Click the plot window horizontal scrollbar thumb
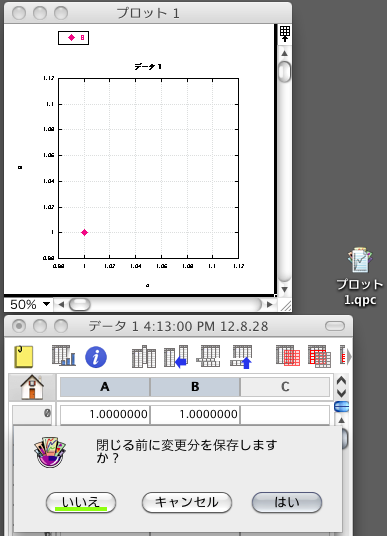 point(80,304)
